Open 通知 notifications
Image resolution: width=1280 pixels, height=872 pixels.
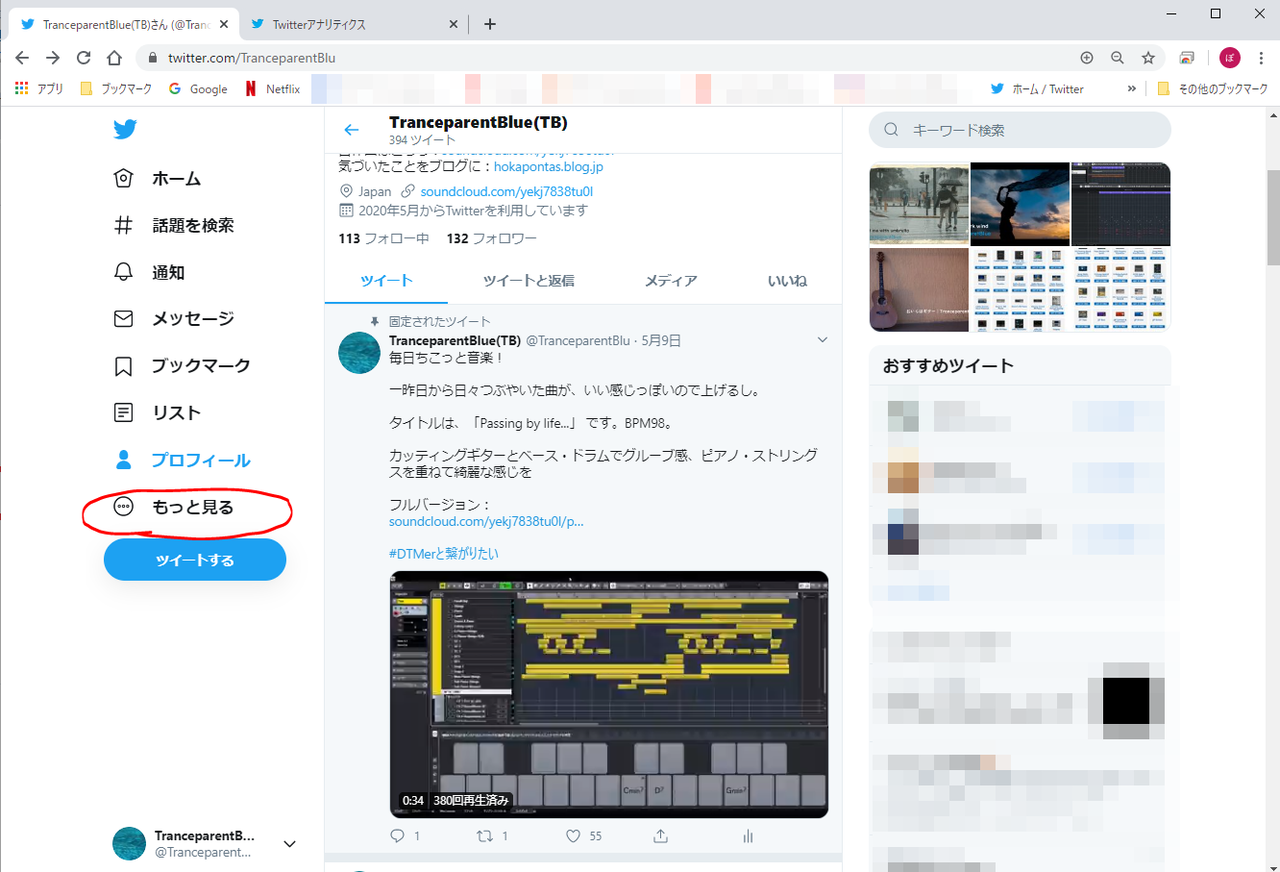pos(150,272)
